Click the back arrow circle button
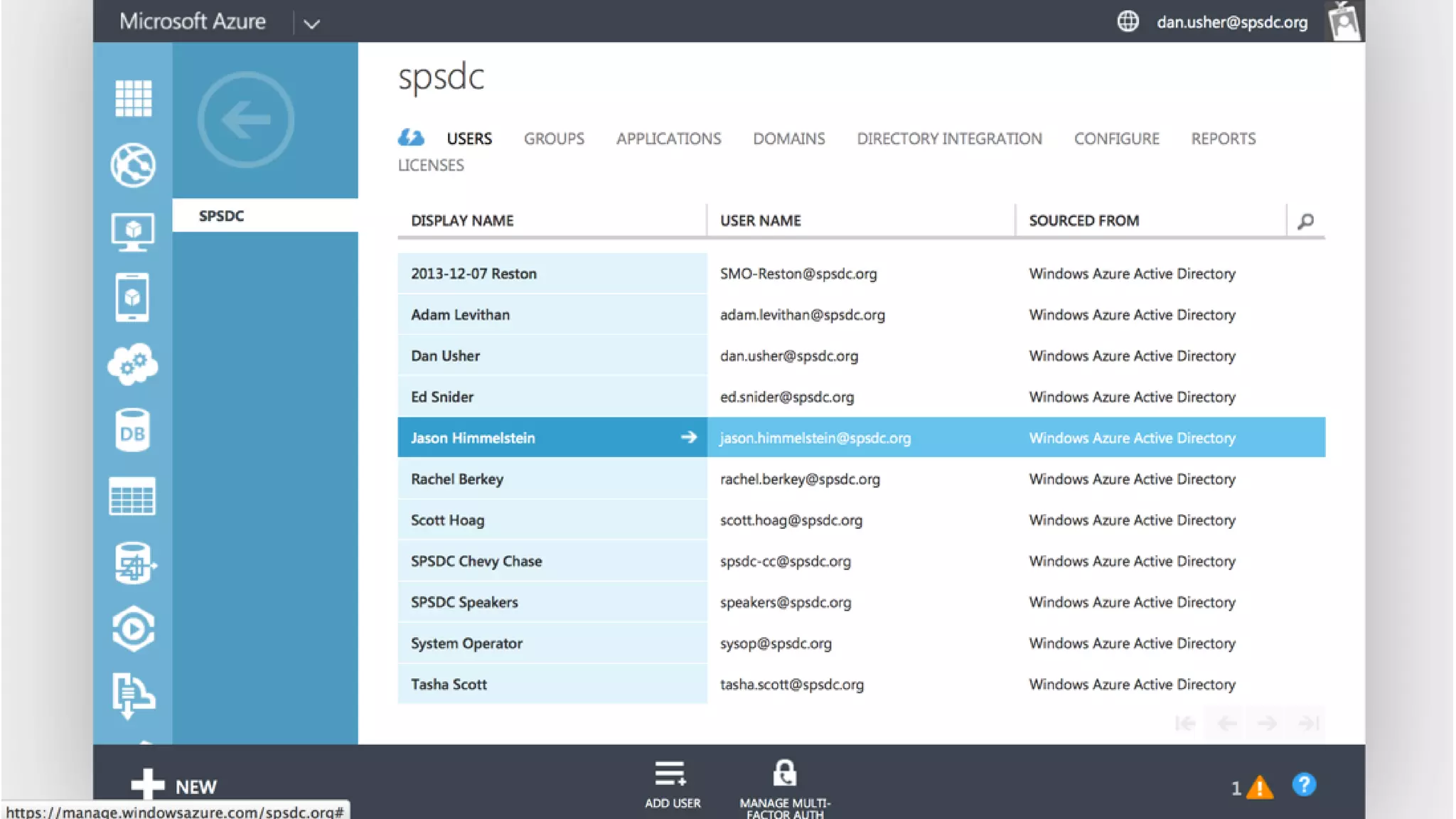Screen dimensions: 1456x819 click(246, 119)
